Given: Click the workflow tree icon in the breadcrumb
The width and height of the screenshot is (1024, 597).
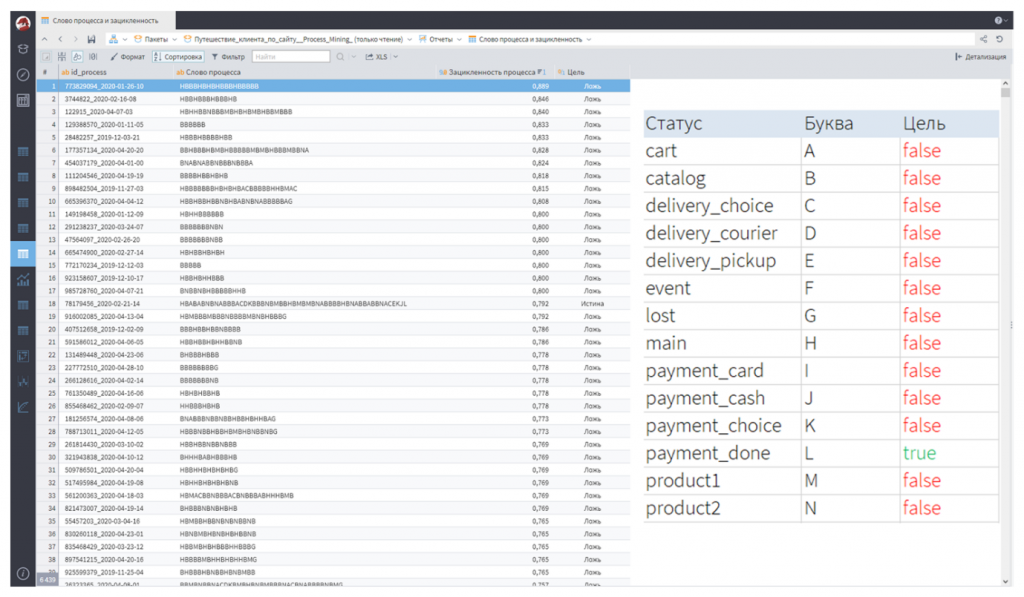Looking at the screenshot, I should (x=113, y=39).
